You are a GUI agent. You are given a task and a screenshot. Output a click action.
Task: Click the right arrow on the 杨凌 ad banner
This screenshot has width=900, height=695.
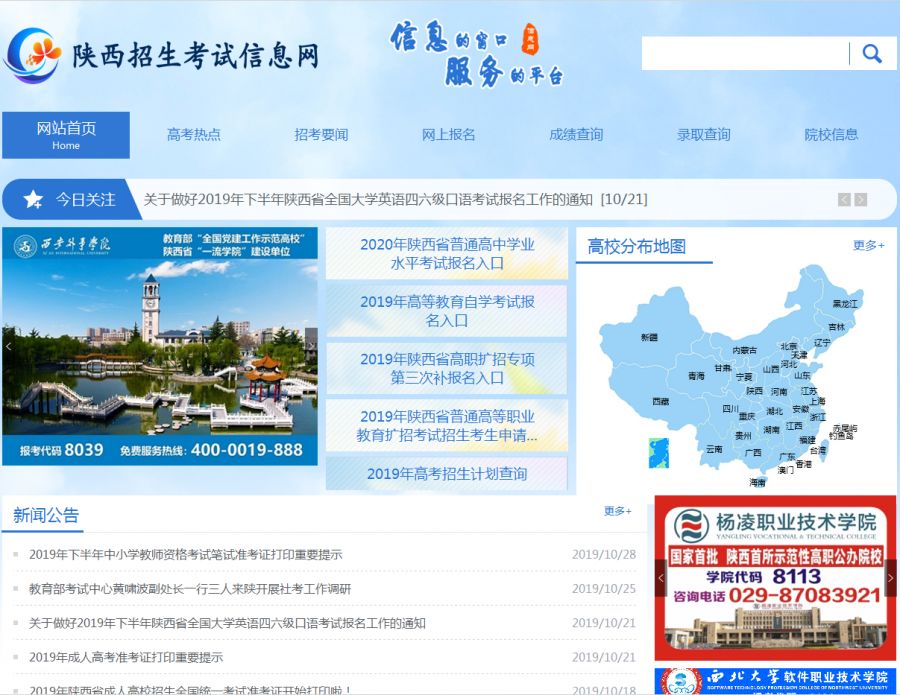pos(890,577)
